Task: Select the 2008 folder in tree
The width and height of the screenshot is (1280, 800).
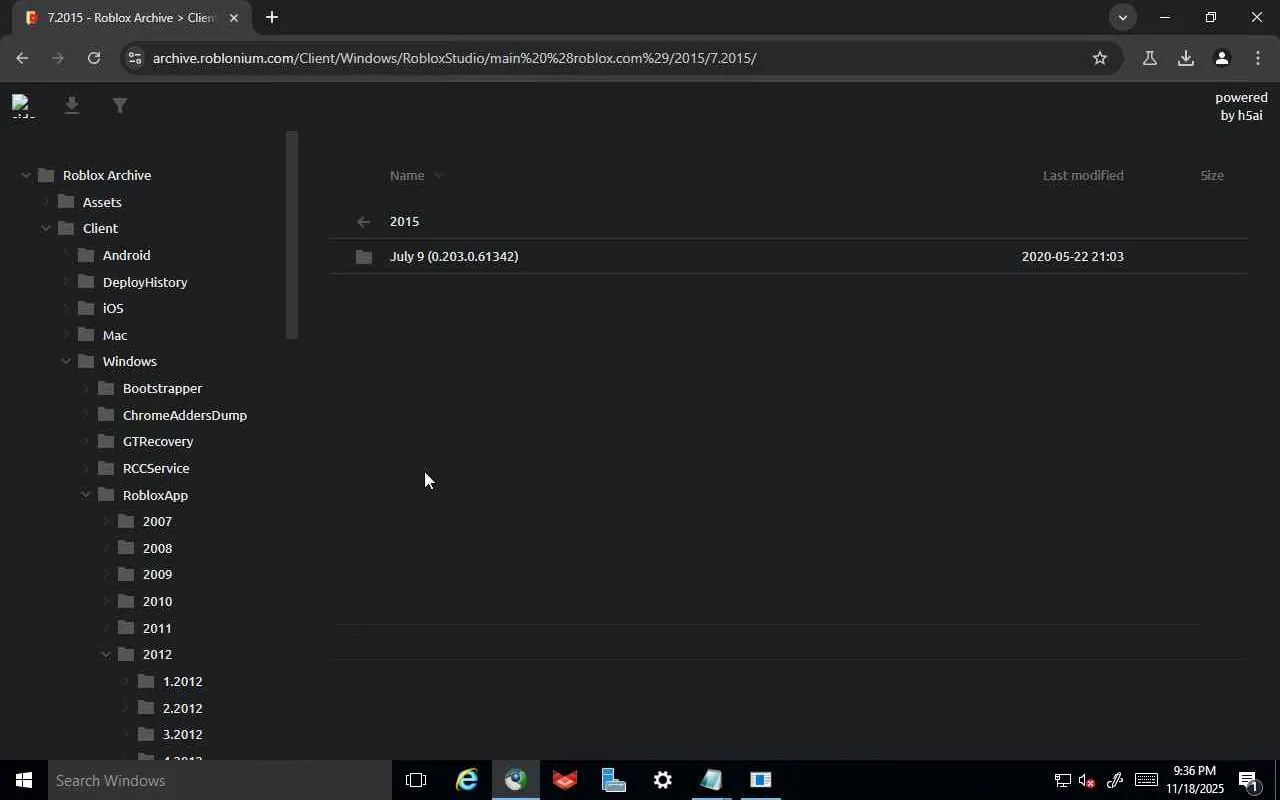Action: pos(157,548)
